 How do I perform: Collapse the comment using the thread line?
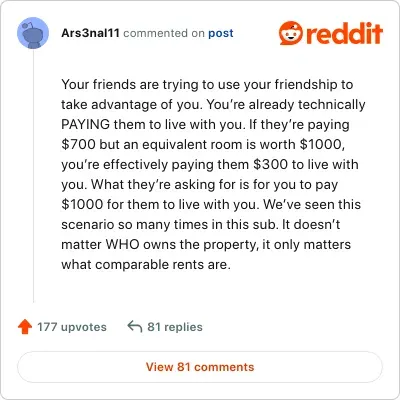[33, 176]
